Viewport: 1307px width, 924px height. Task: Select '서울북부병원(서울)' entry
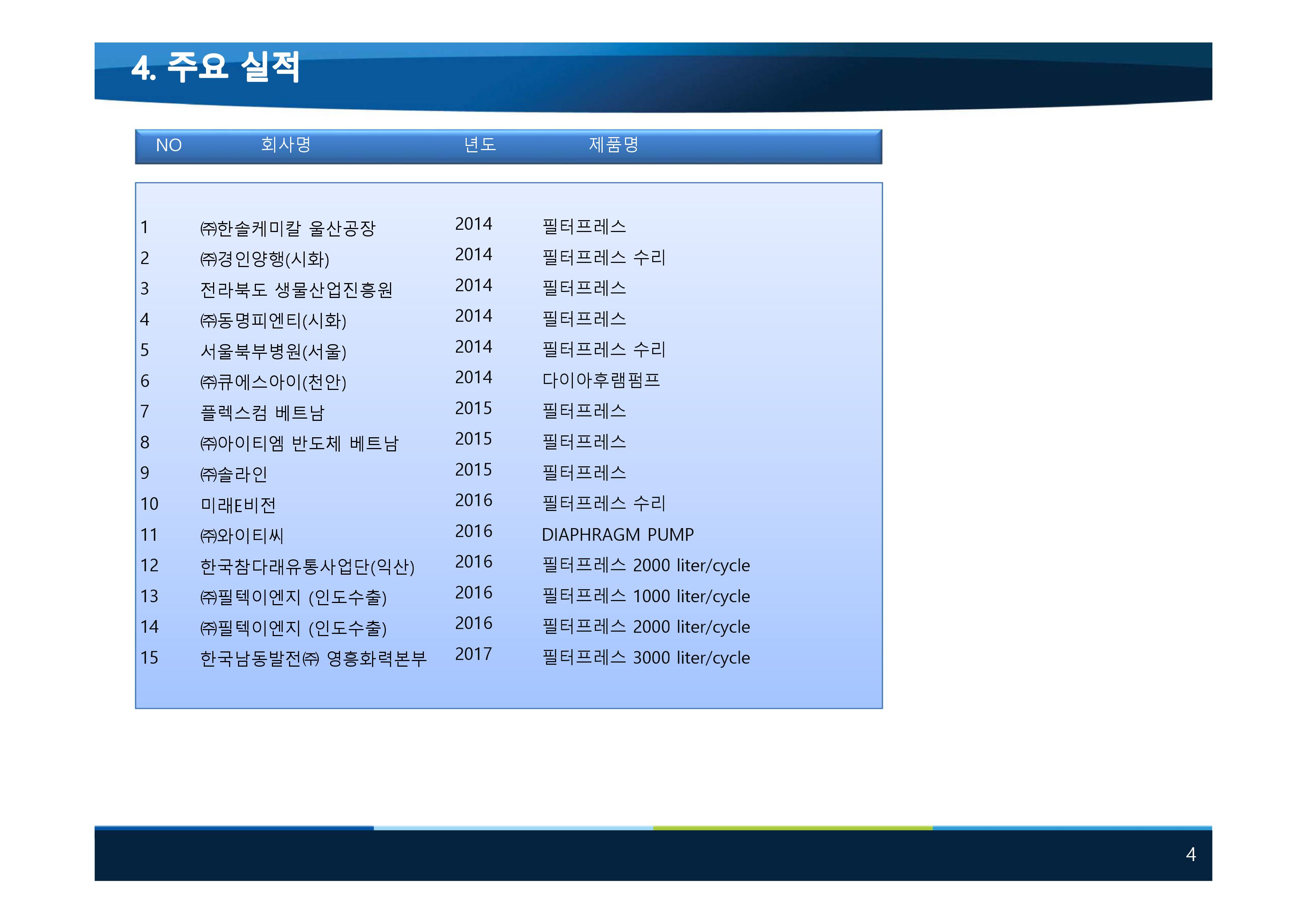(x=273, y=351)
